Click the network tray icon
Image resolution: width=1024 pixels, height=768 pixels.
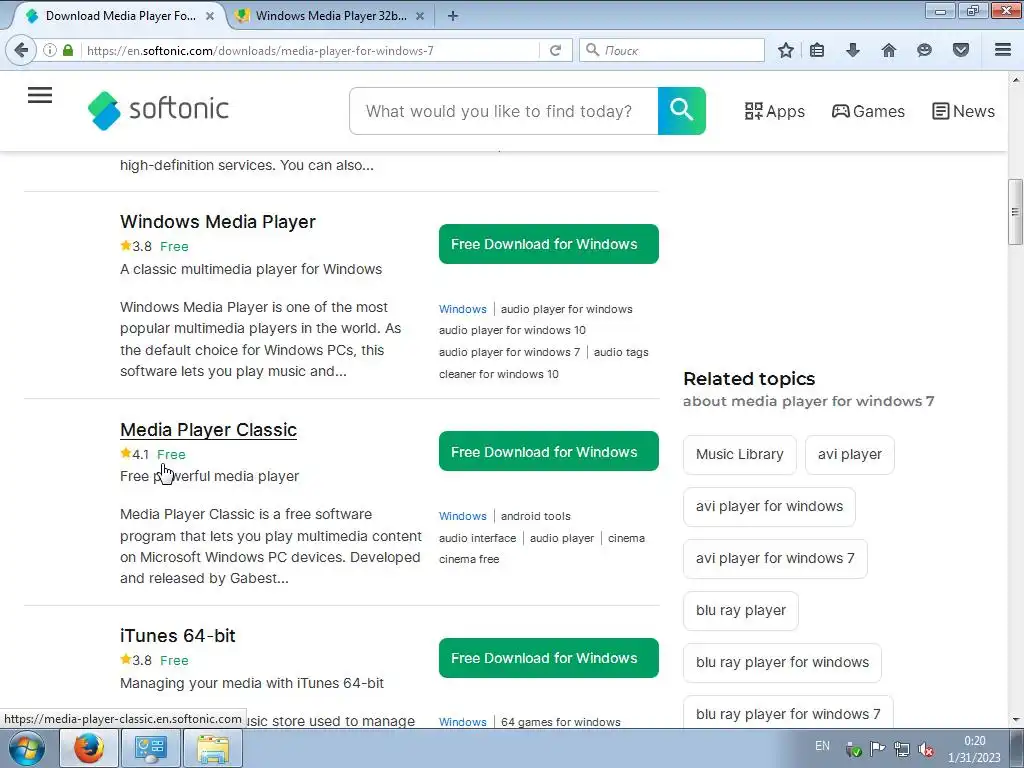[x=902, y=749]
